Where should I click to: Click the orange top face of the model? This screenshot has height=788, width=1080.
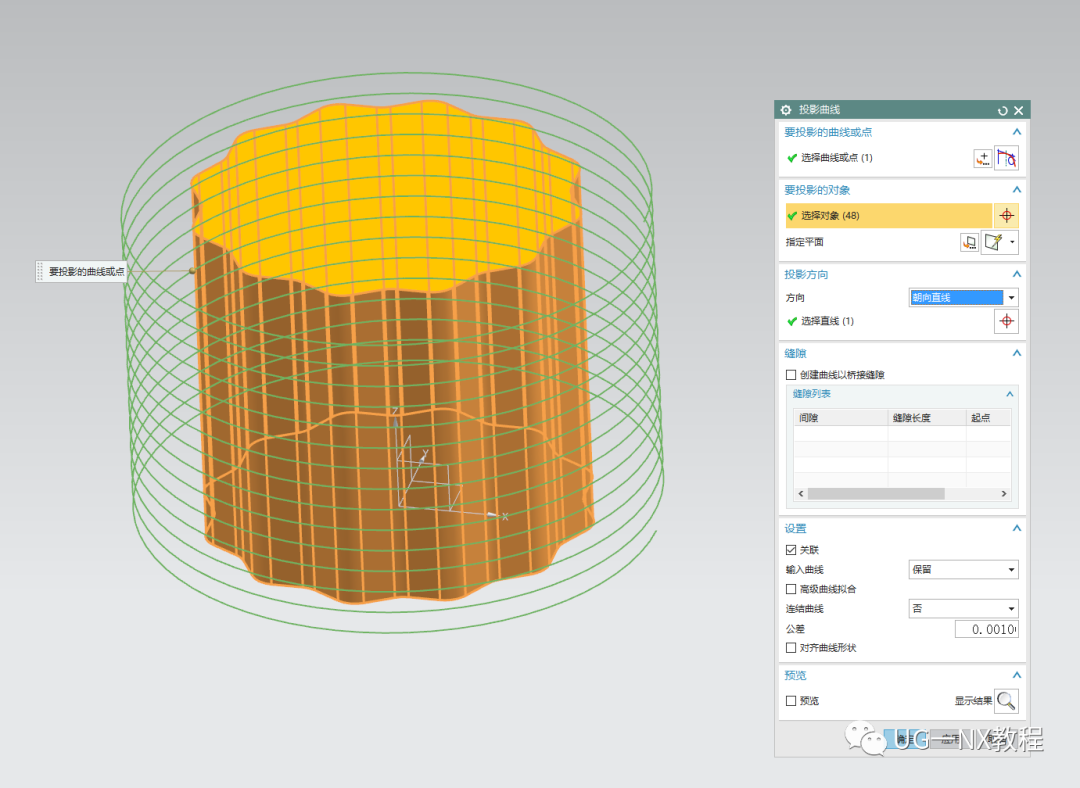386,200
